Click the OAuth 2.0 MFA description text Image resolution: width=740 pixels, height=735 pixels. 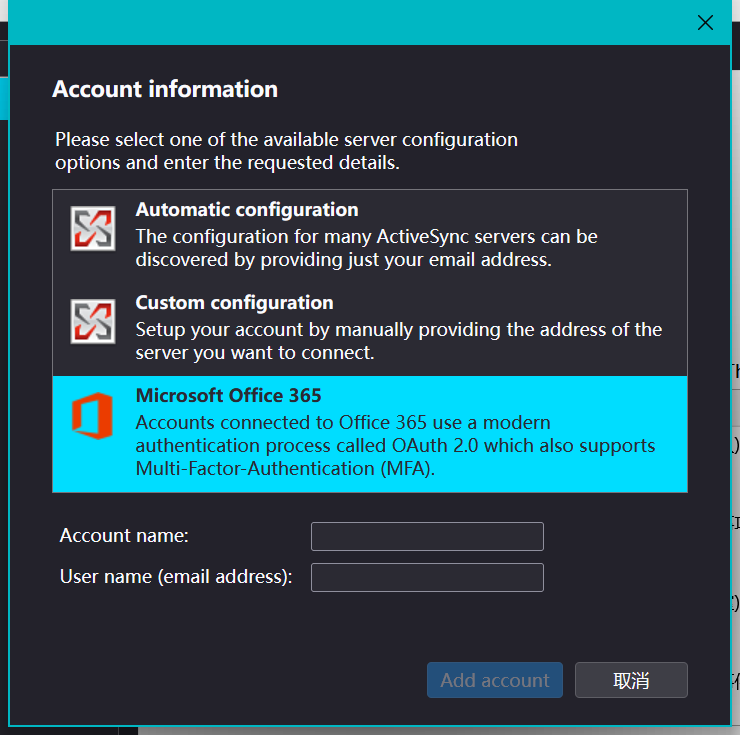[395, 446]
